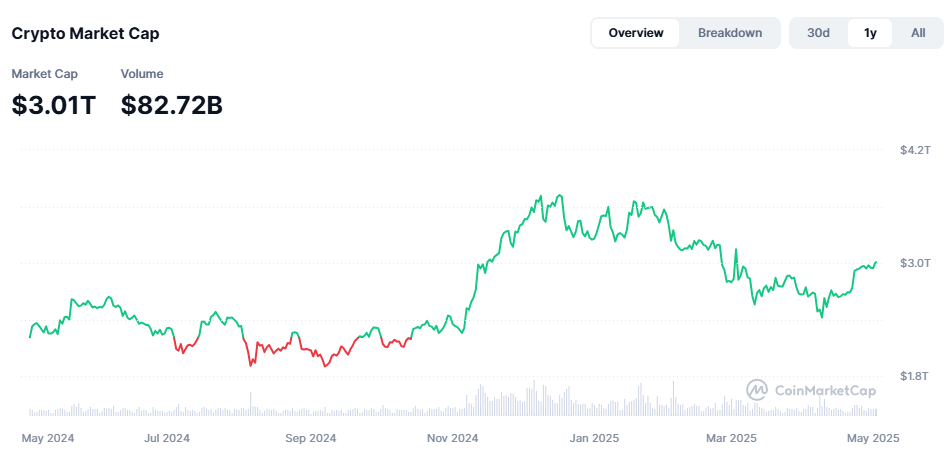The image size is (948, 472).
Task: Click the Market Cap label
Action: [x=44, y=74]
